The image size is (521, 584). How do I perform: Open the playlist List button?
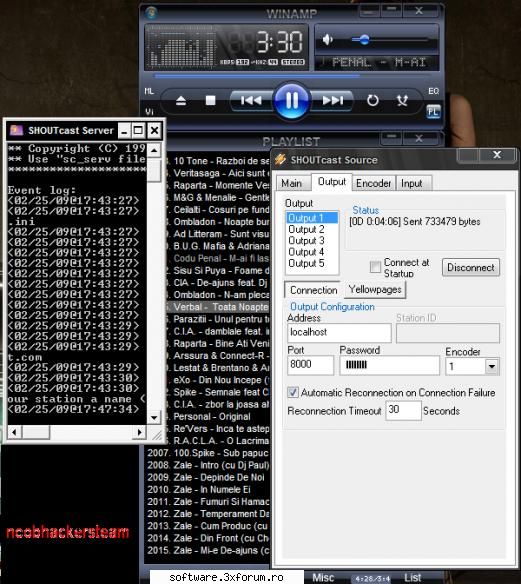pyautogui.click(x=413, y=578)
